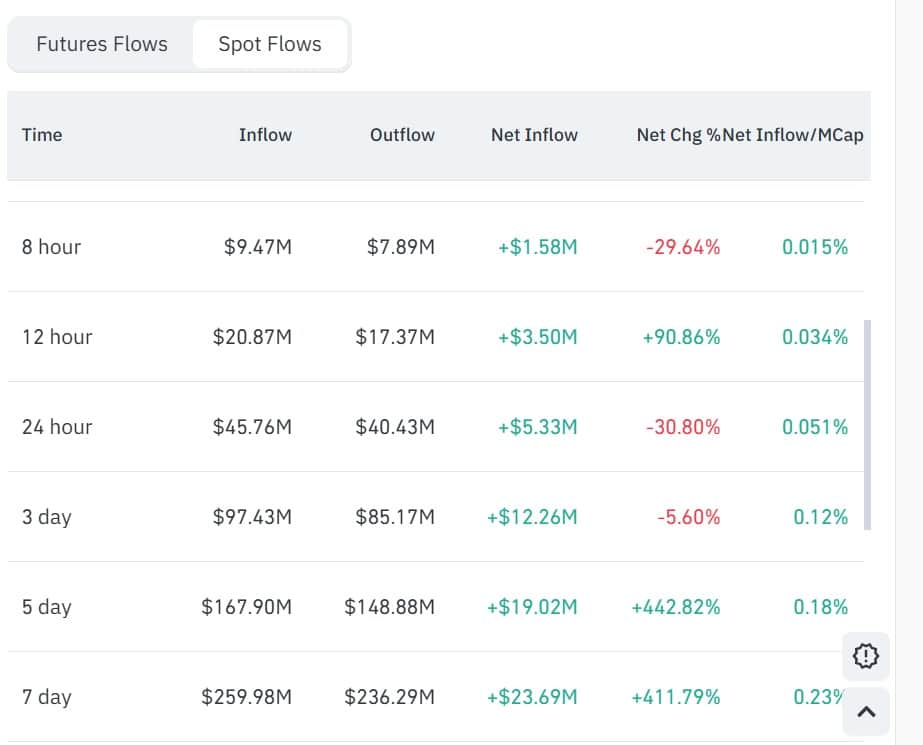Click the -30.80% net change value

coord(681,427)
